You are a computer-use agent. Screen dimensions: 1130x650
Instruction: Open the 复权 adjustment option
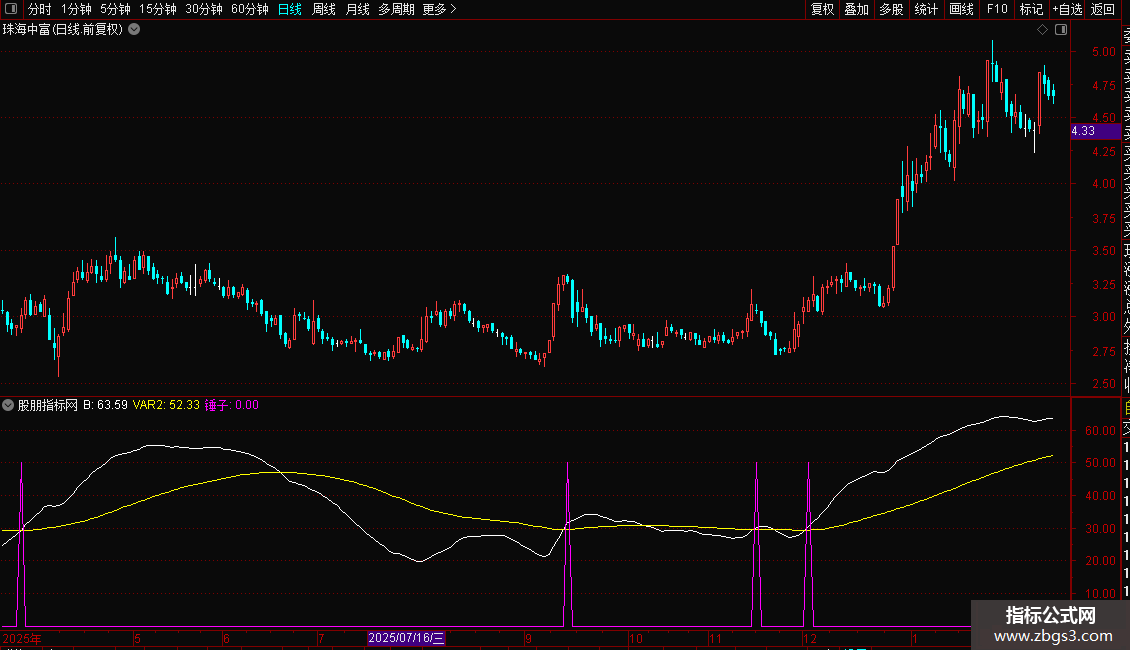click(822, 9)
